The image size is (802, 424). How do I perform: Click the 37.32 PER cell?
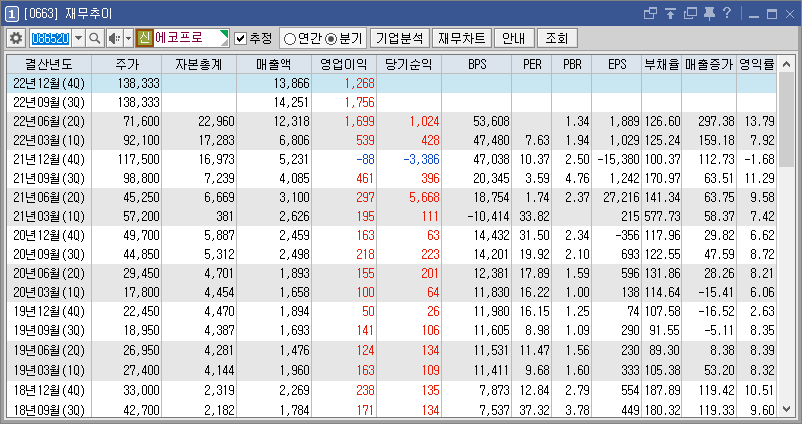pyautogui.click(x=534, y=410)
